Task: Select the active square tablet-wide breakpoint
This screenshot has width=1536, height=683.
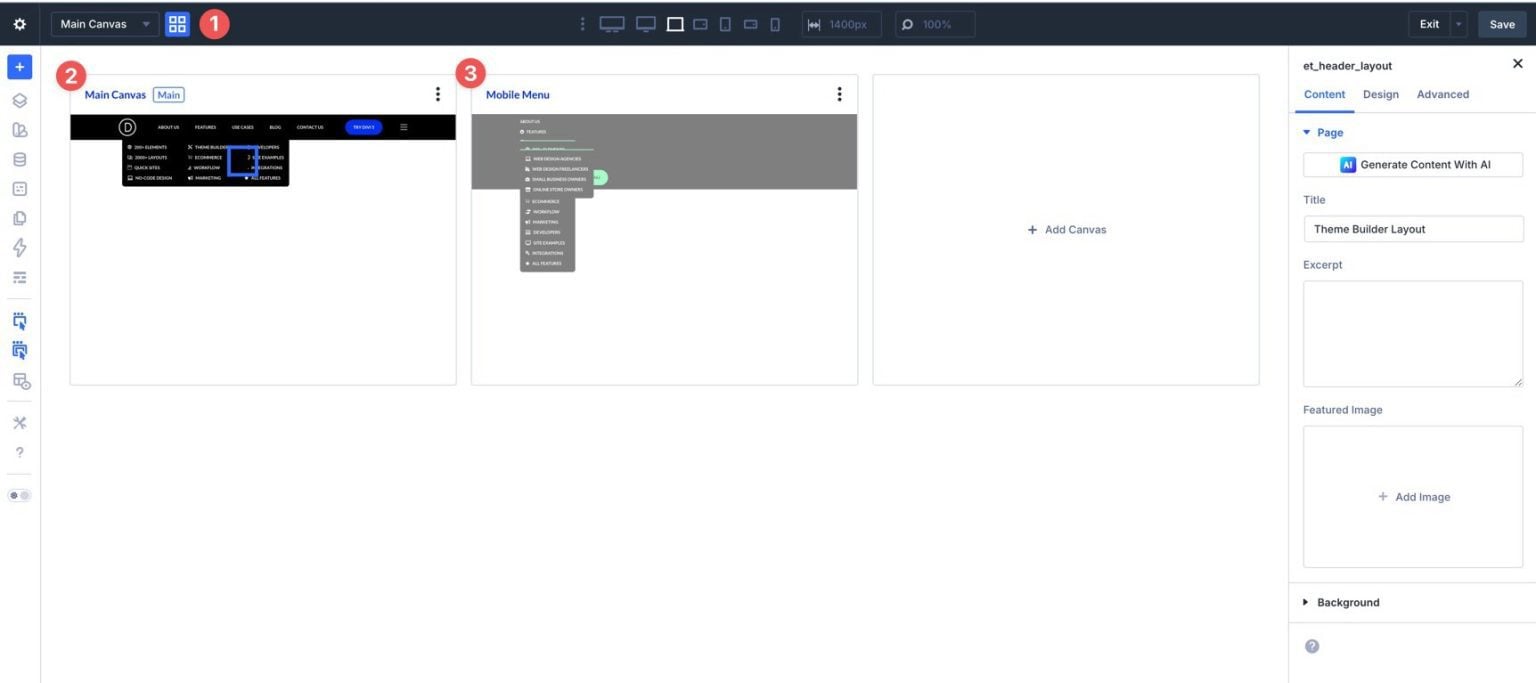Action: click(675, 24)
